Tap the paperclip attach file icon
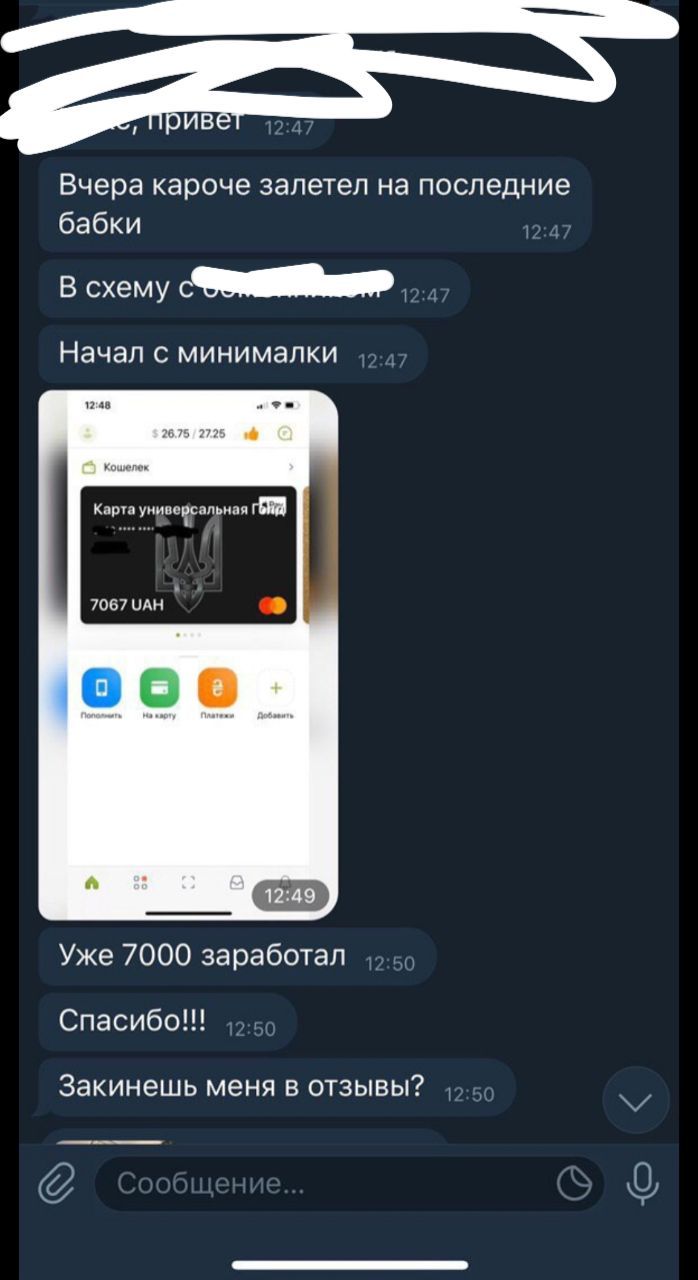The image size is (698, 1280). pos(57,1185)
